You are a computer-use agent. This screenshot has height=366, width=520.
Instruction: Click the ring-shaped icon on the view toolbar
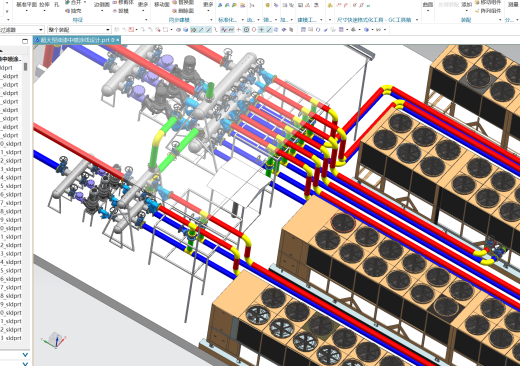tap(318, 30)
